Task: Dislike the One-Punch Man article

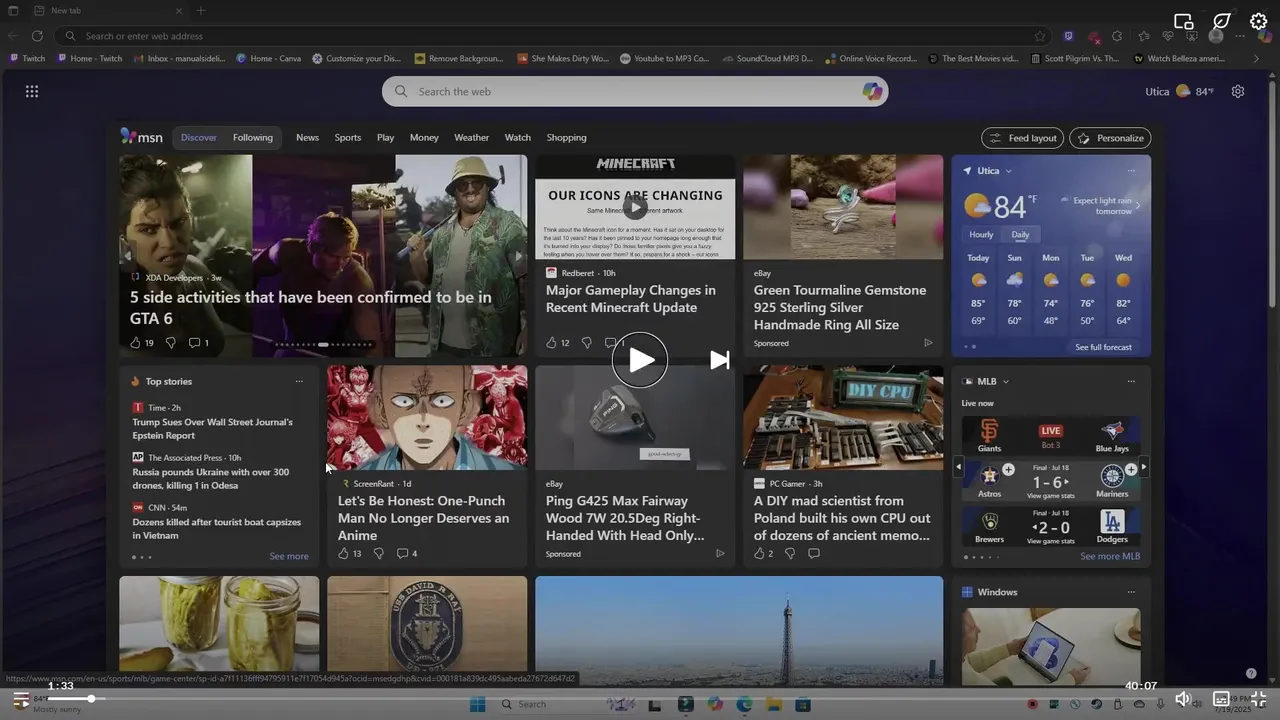Action: pyautogui.click(x=378, y=553)
